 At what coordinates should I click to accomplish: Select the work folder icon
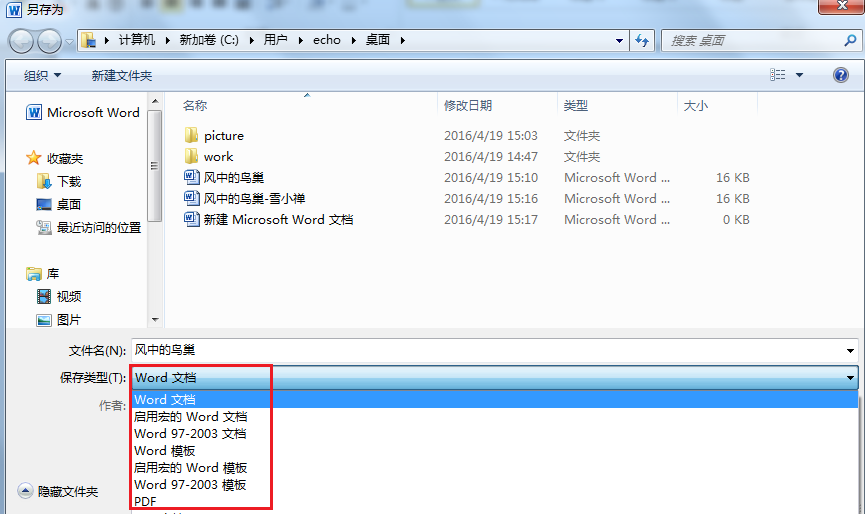pos(191,156)
